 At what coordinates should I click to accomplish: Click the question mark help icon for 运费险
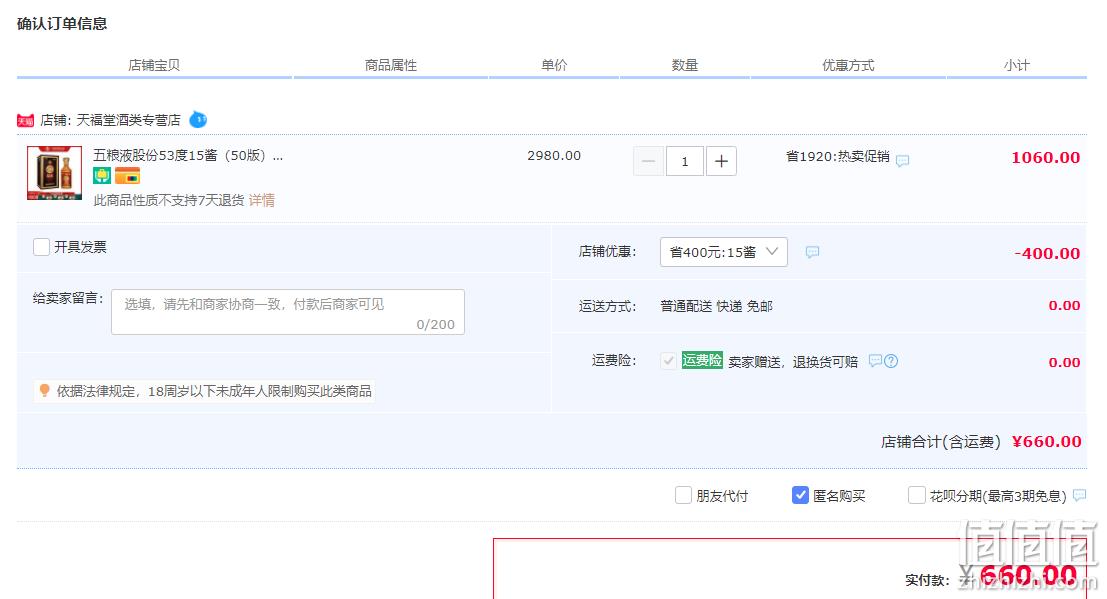tap(891, 361)
